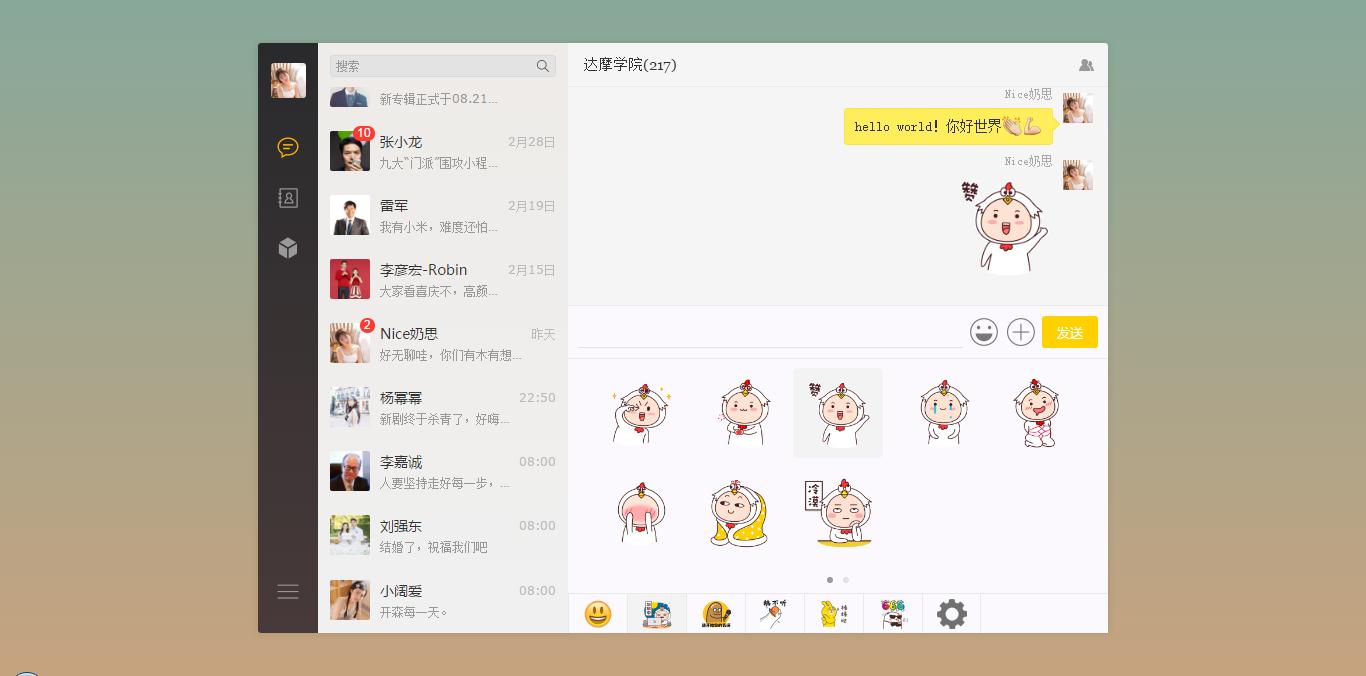View group members of 达摩学院
The width and height of the screenshot is (1366, 676).
tap(1086, 65)
